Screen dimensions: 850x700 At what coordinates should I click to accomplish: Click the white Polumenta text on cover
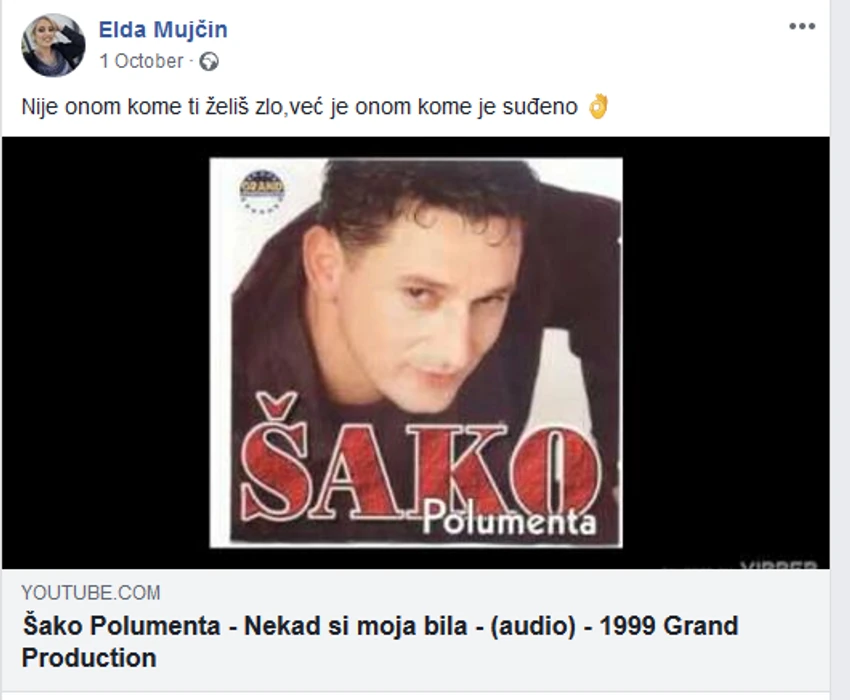point(509,519)
